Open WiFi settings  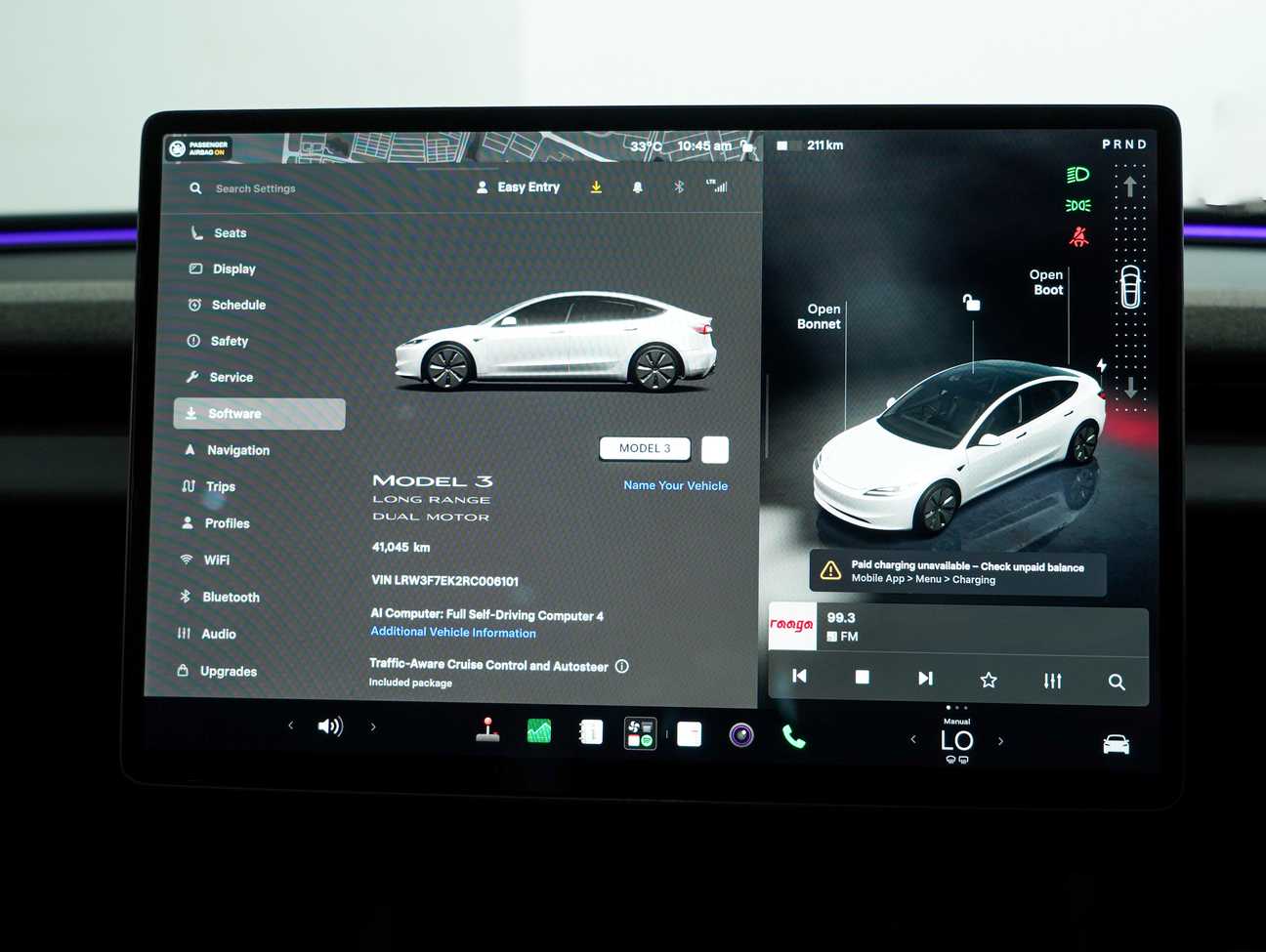tap(216, 559)
